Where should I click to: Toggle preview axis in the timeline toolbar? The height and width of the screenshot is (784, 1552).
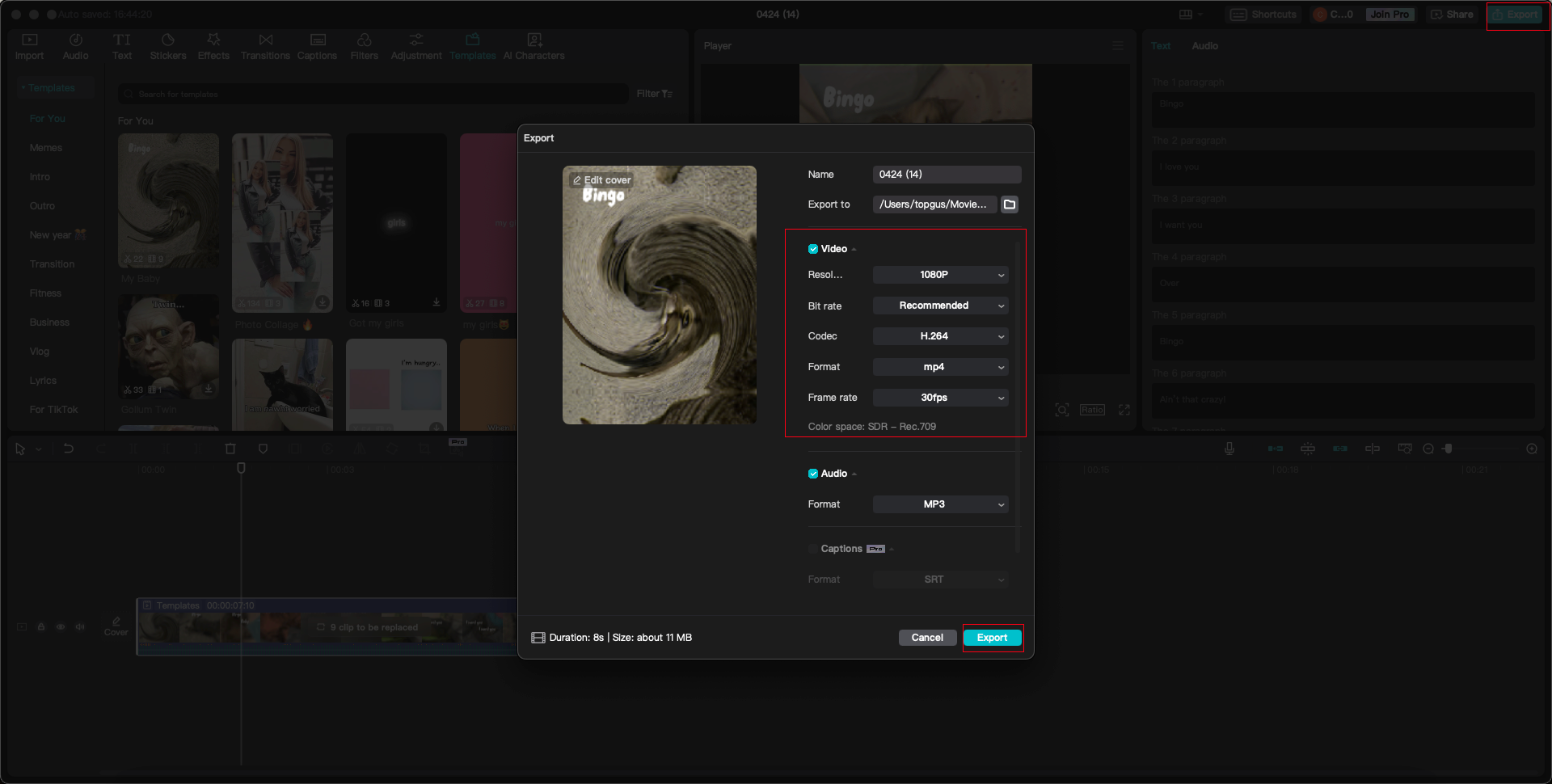click(x=1373, y=449)
